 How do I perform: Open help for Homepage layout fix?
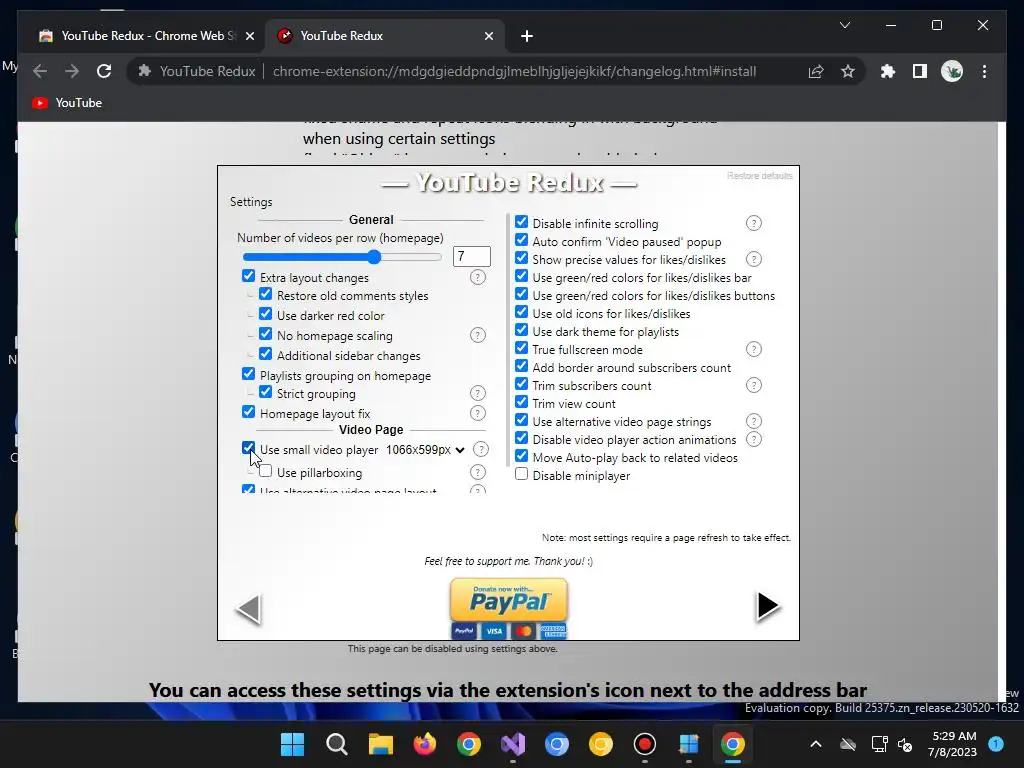click(478, 413)
